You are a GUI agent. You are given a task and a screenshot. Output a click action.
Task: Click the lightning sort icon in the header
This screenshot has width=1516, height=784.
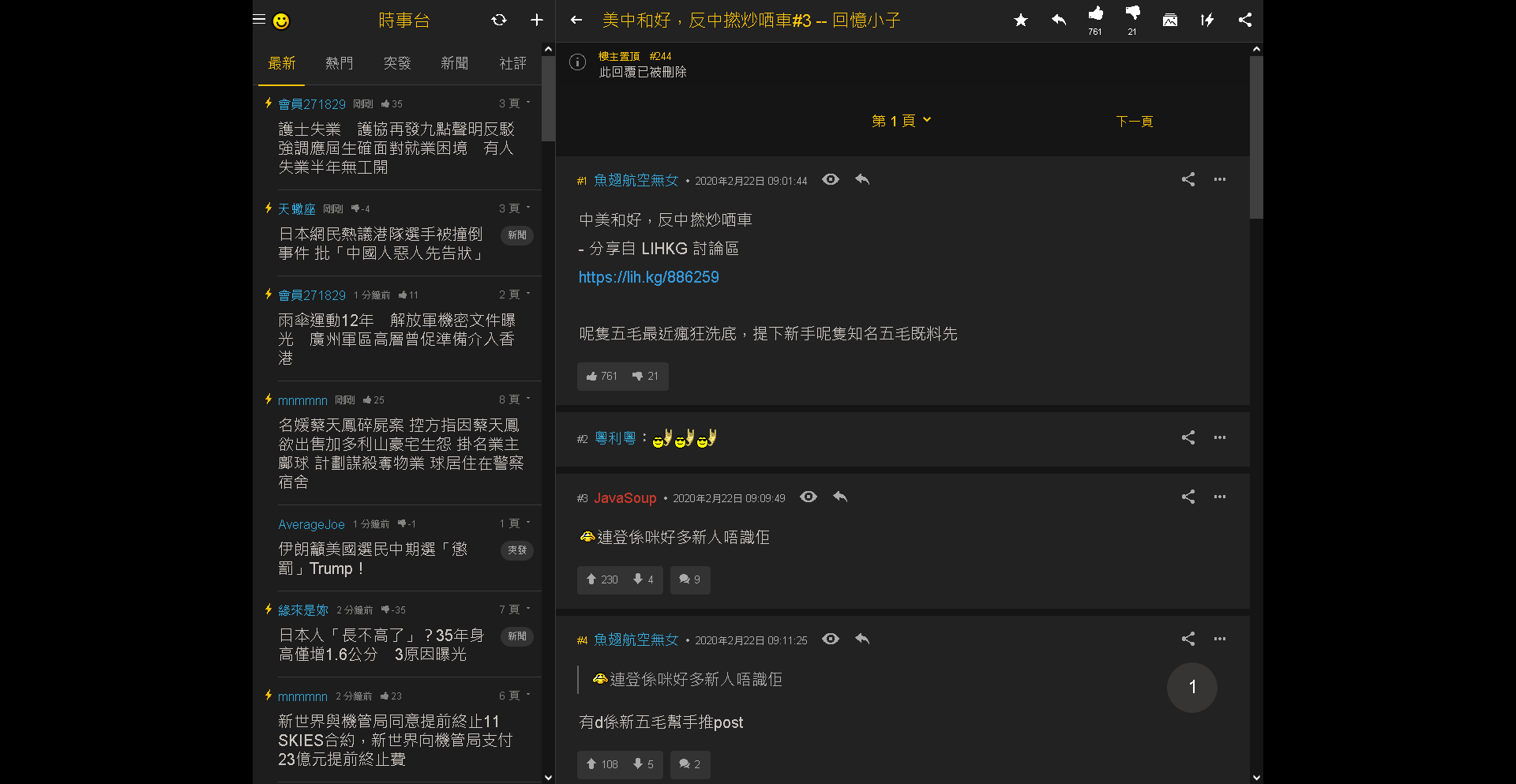tap(1207, 20)
